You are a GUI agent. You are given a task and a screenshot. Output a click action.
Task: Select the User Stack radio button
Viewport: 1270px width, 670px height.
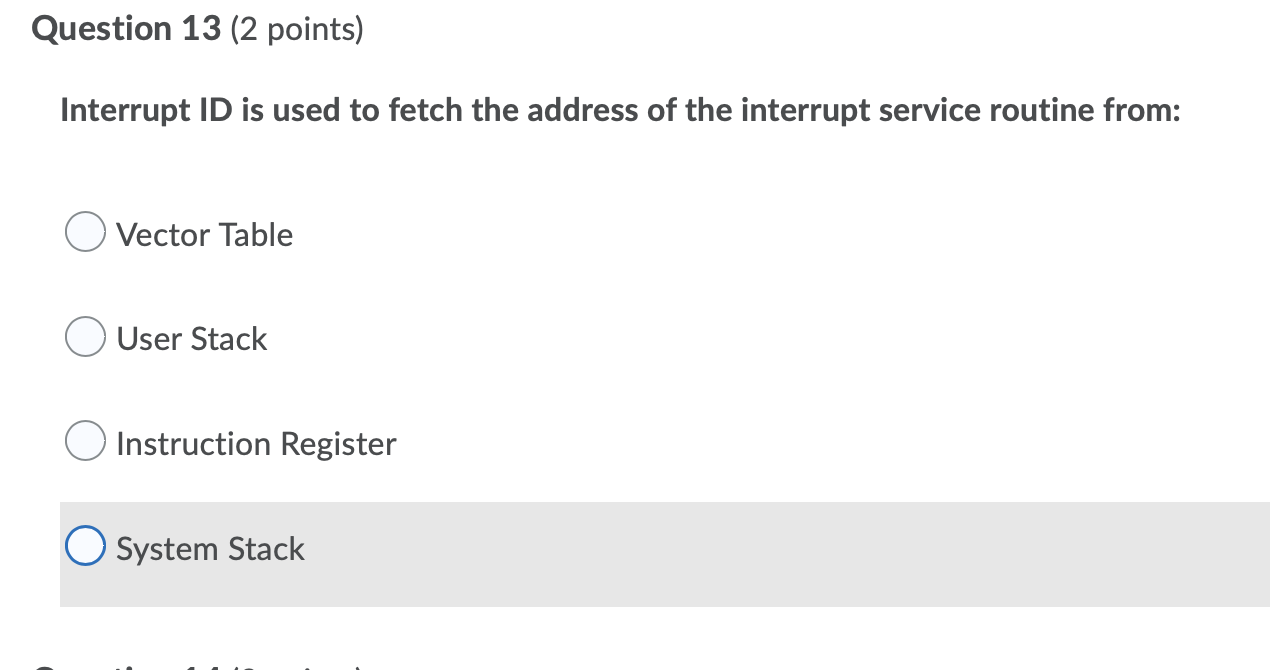(x=85, y=336)
